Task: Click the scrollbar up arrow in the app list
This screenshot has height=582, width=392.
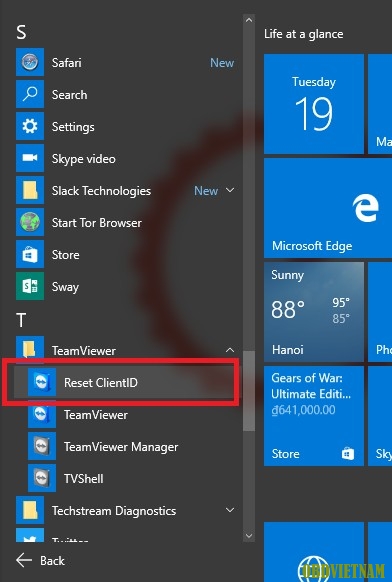Action: pyautogui.click(x=249, y=20)
